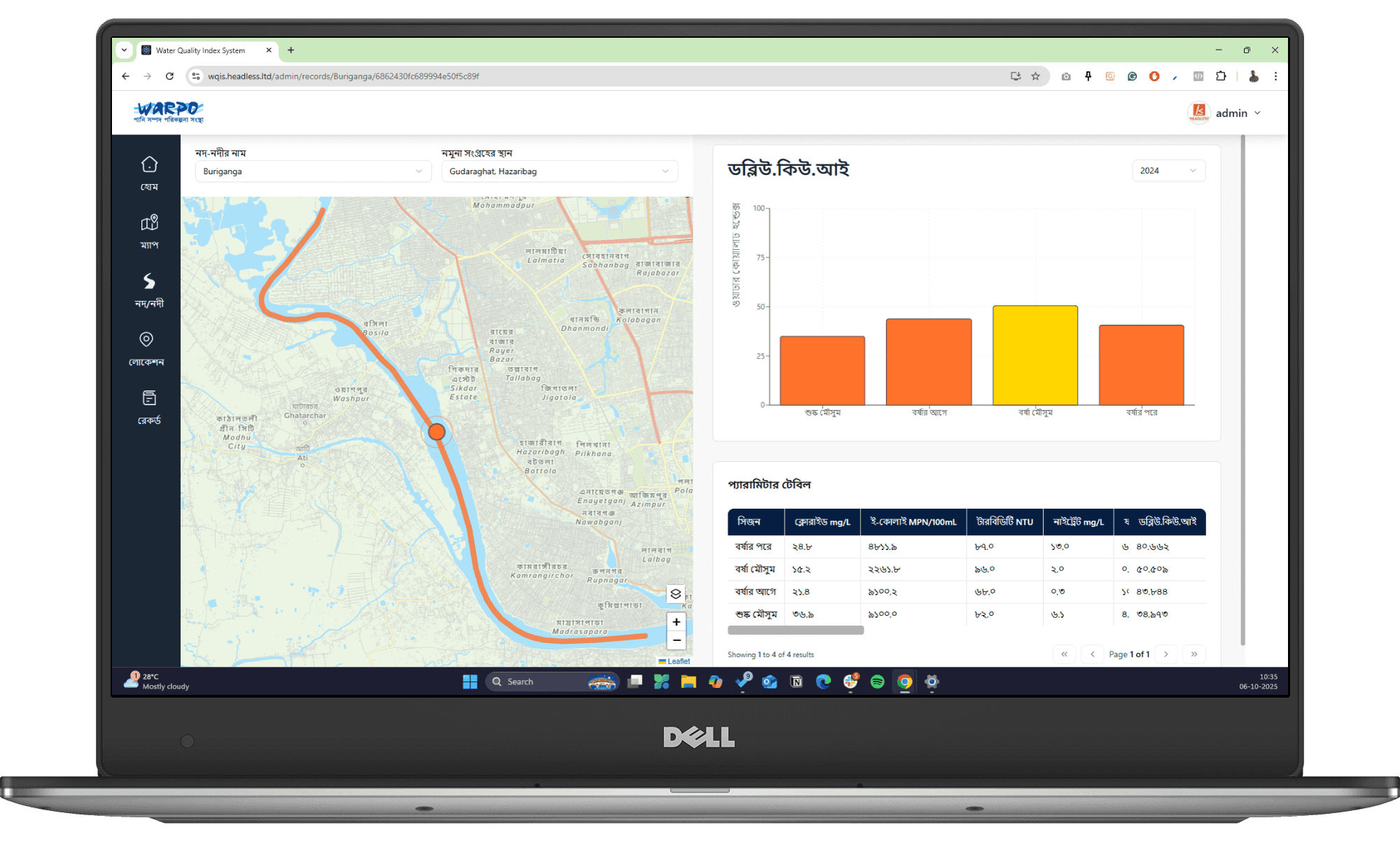
Task: Open the 2024 year dropdown
Action: tap(1168, 171)
